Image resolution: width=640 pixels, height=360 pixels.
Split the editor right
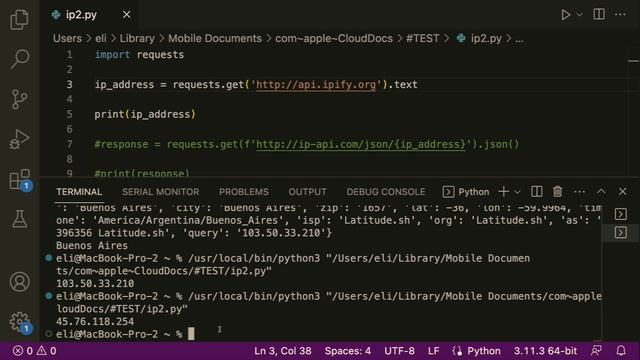point(599,14)
